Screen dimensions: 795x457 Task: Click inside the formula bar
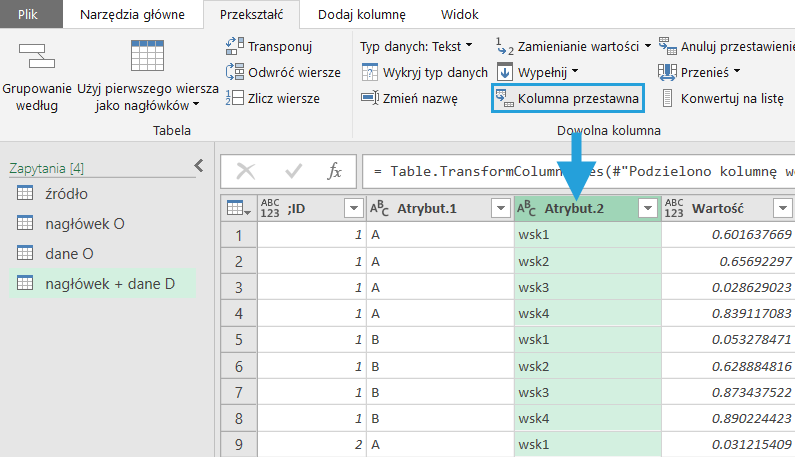(580, 172)
